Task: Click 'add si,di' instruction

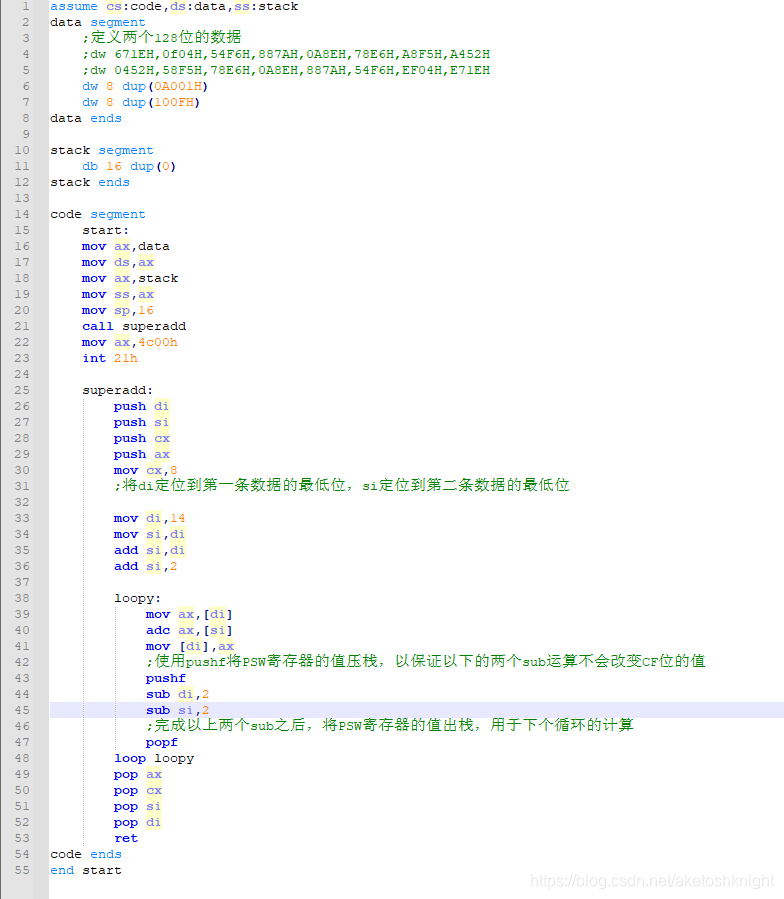Action: pos(149,551)
